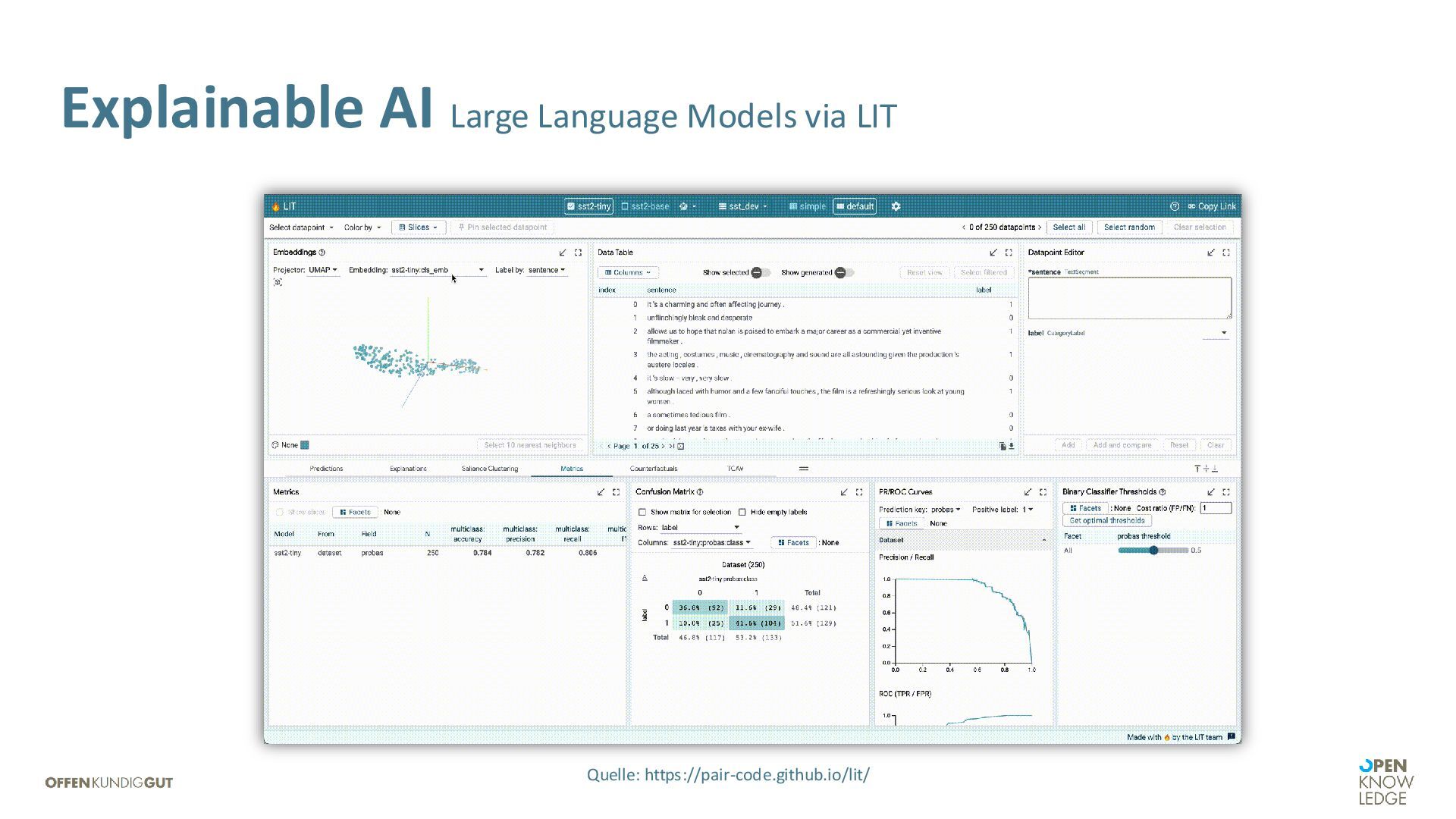Adjust the probas threshold slider
Image resolution: width=1456 pixels, height=819 pixels.
[x=1153, y=551]
